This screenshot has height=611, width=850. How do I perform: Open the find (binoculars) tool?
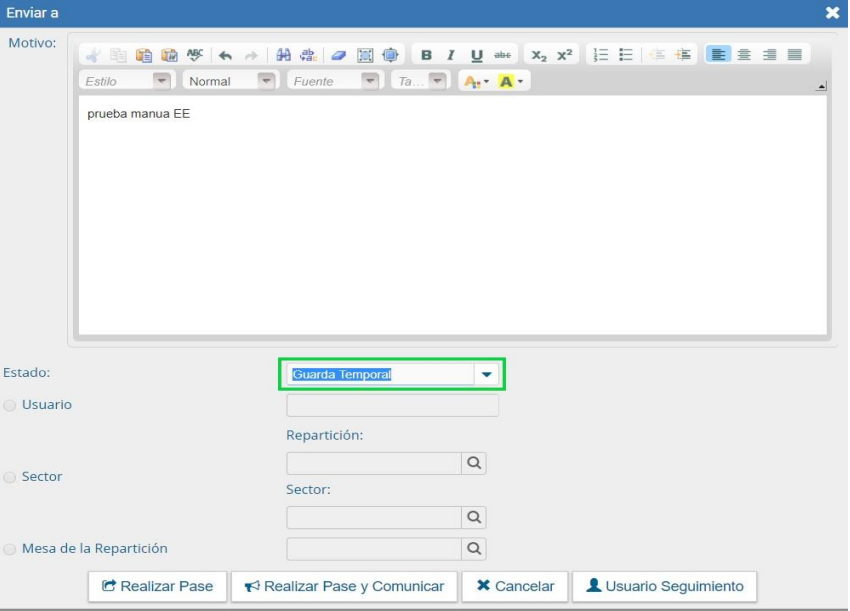tap(283, 55)
